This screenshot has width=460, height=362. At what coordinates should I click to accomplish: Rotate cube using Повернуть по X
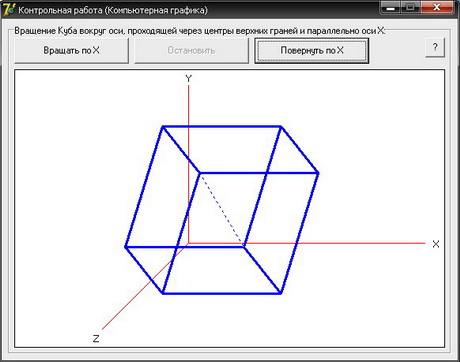[x=312, y=50]
